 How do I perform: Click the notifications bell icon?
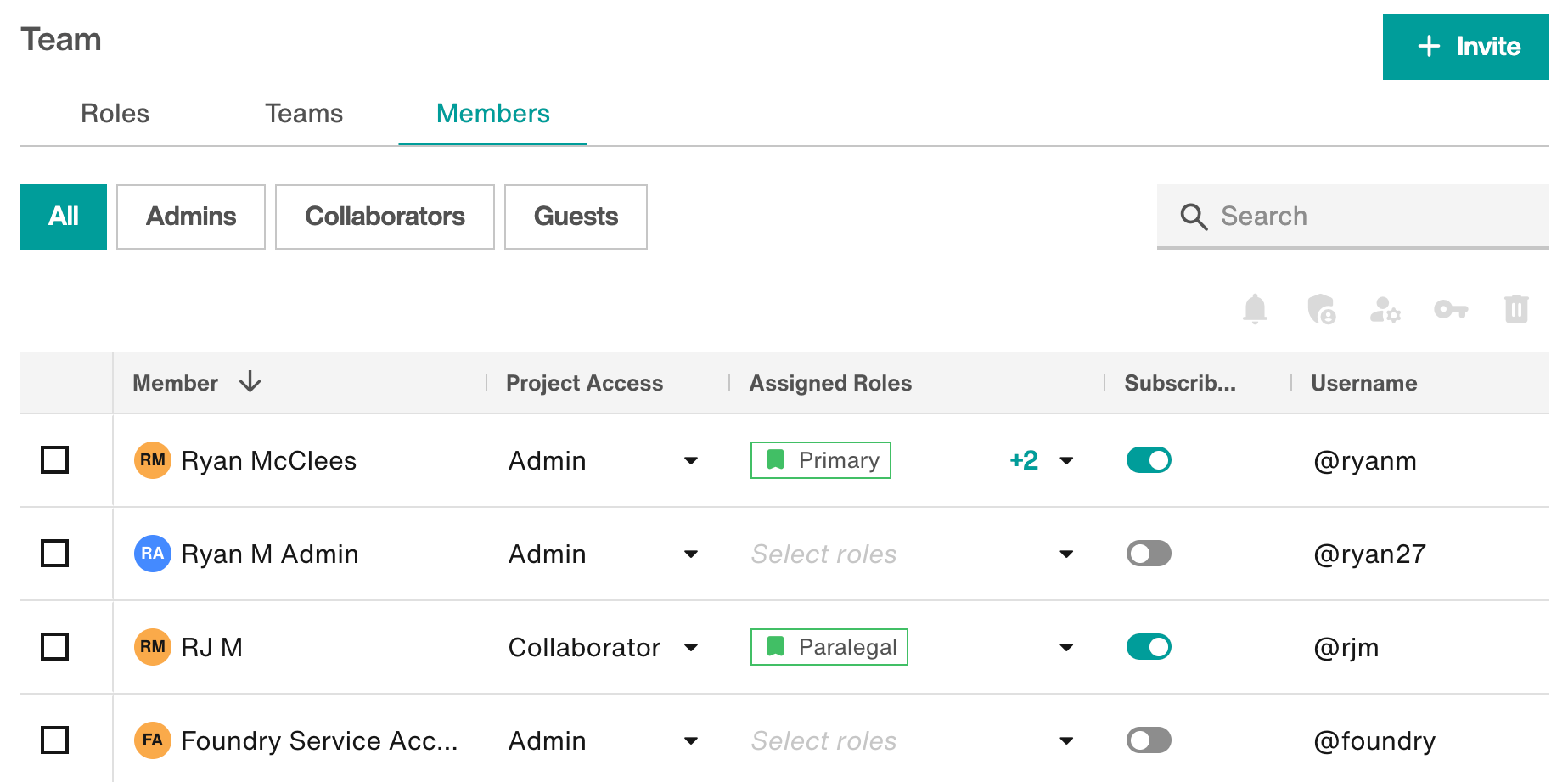click(1255, 309)
